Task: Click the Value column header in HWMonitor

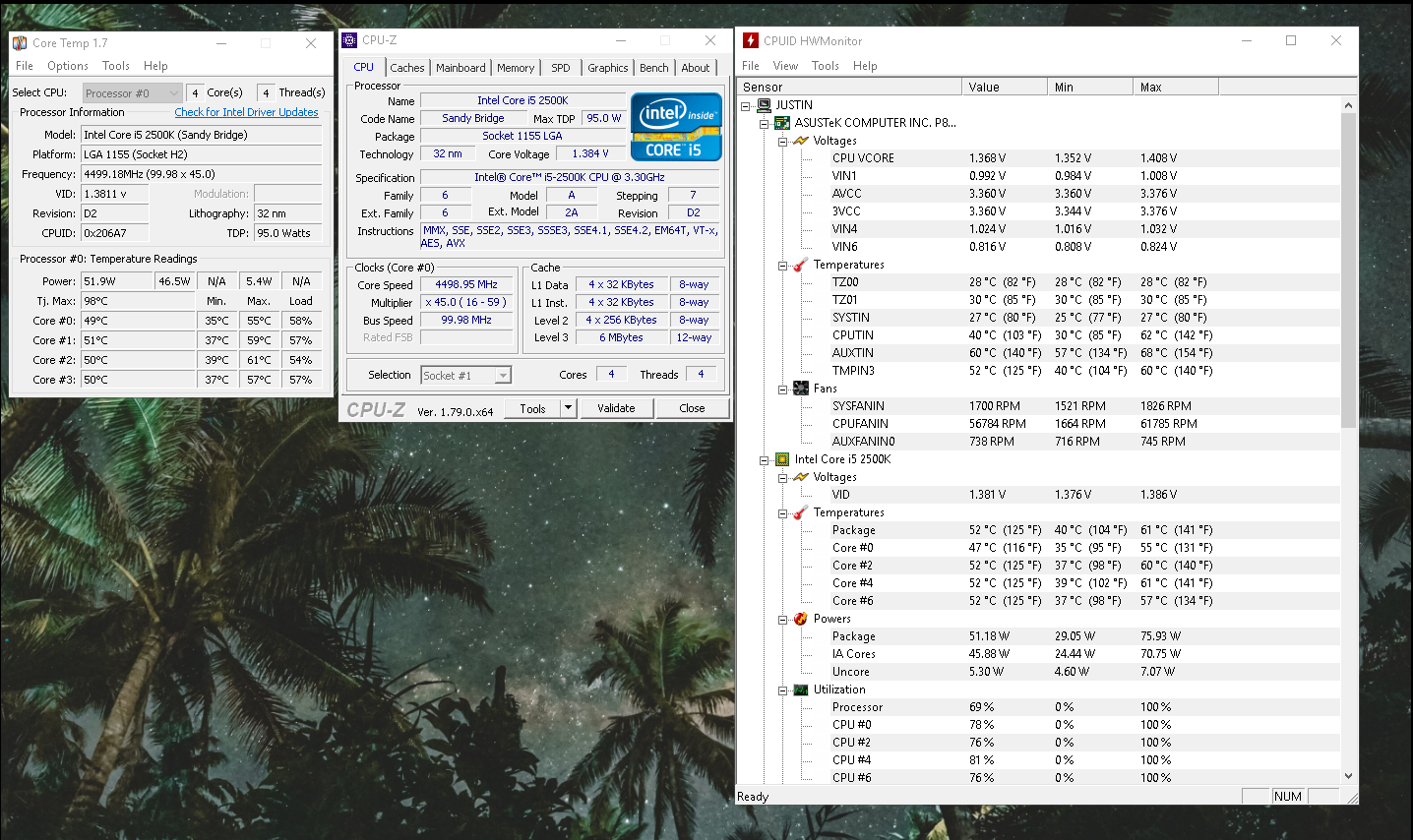Action: [1005, 87]
